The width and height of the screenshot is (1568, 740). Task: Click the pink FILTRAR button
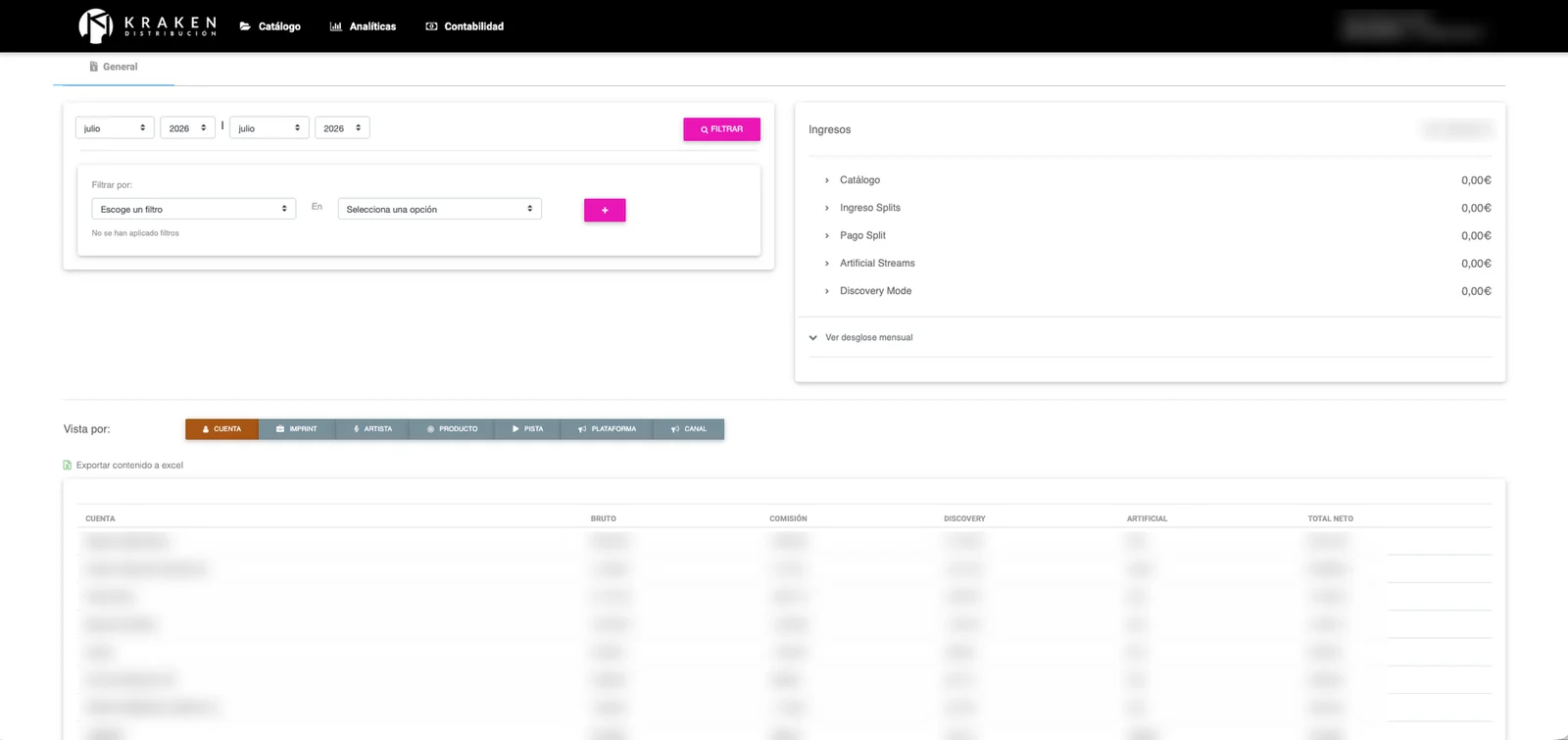(721, 129)
